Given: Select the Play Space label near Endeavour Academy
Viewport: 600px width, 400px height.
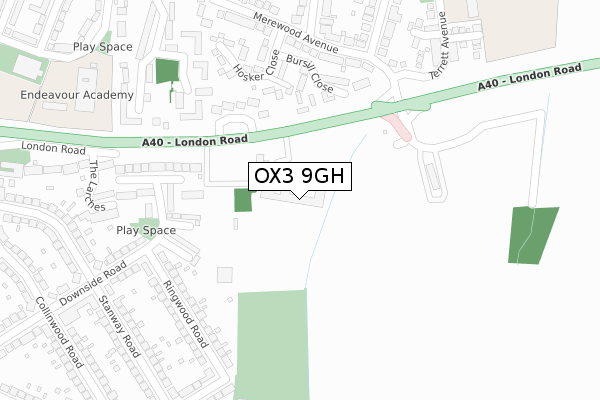Looking at the screenshot, I should click(x=103, y=47).
